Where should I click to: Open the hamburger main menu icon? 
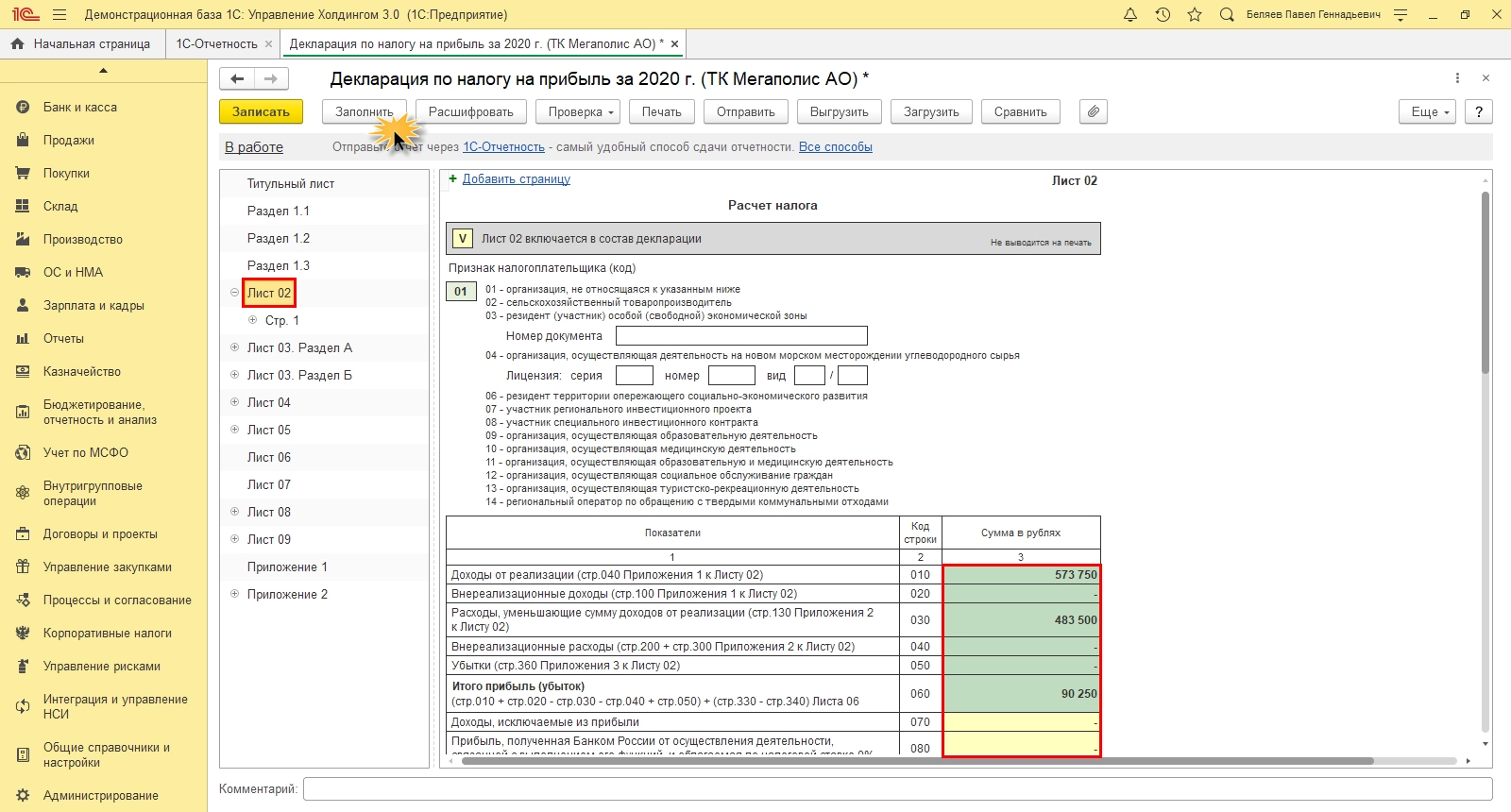(x=59, y=14)
